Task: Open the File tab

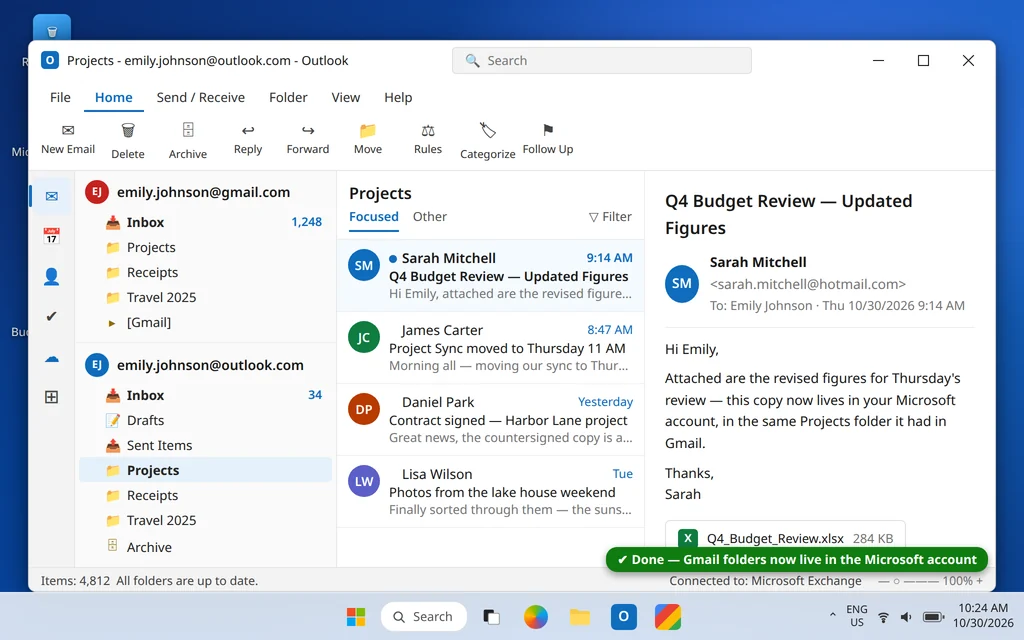Action: tap(60, 97)
